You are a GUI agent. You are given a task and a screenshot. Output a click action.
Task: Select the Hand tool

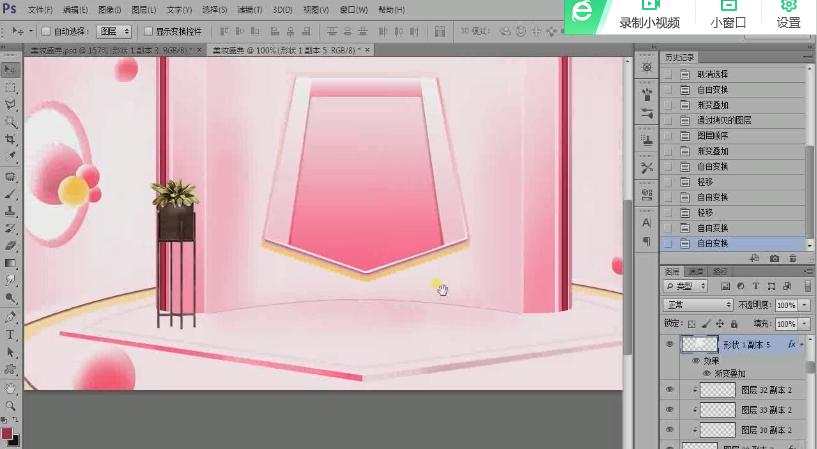tap(11, 387)
